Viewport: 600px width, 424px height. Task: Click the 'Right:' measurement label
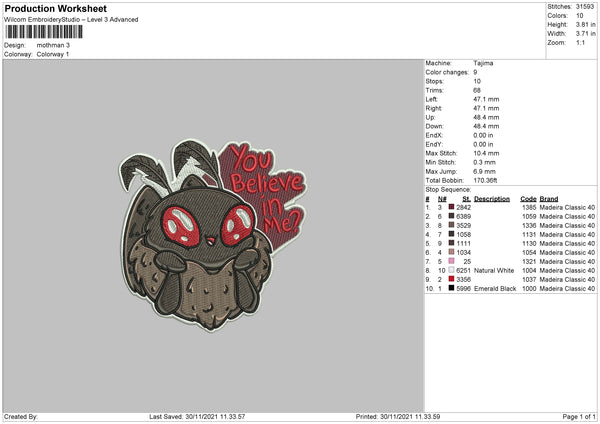tap(434, 108)
